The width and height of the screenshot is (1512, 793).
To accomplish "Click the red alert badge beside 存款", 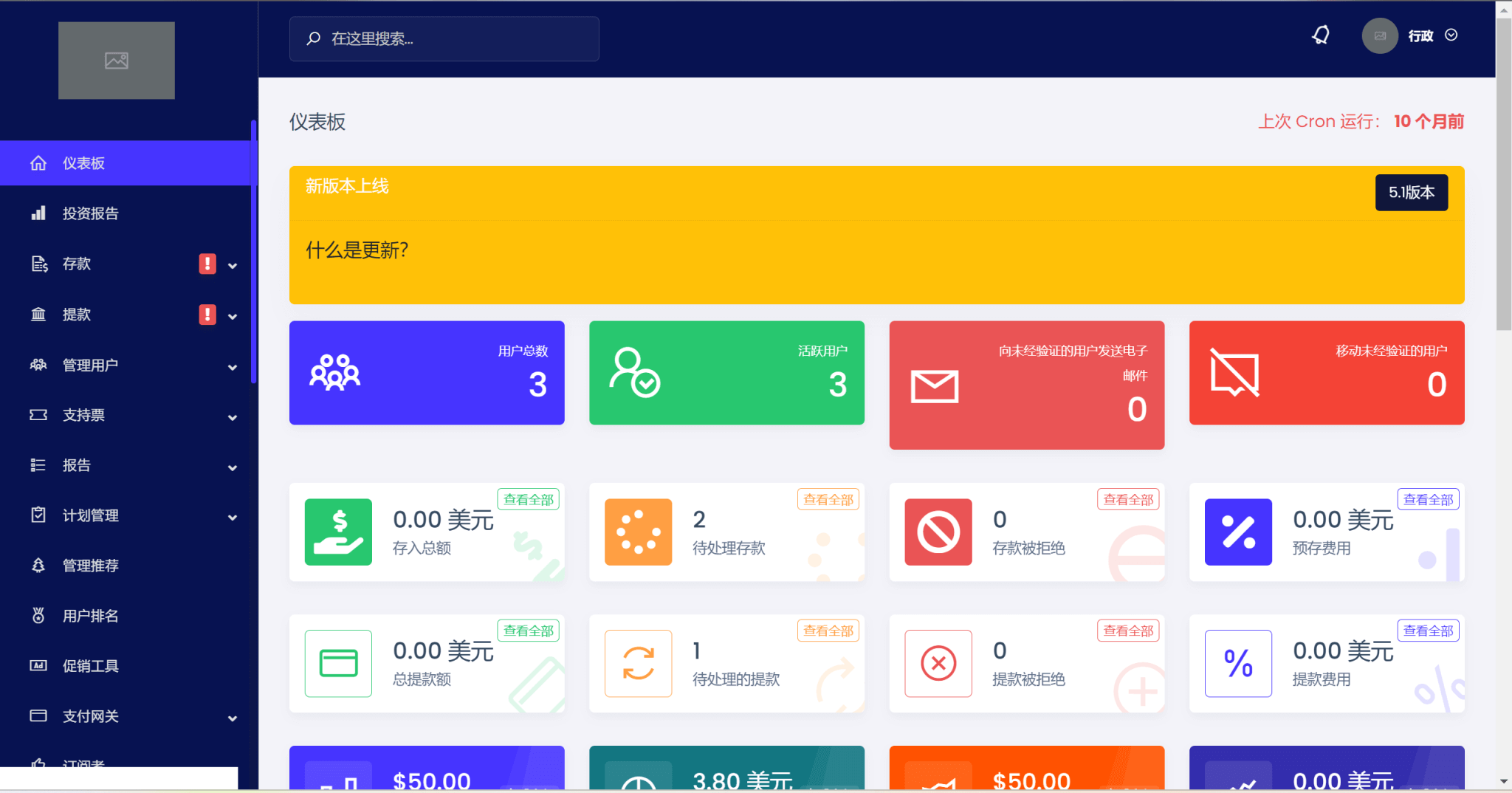I will click(x=207, y=264).
